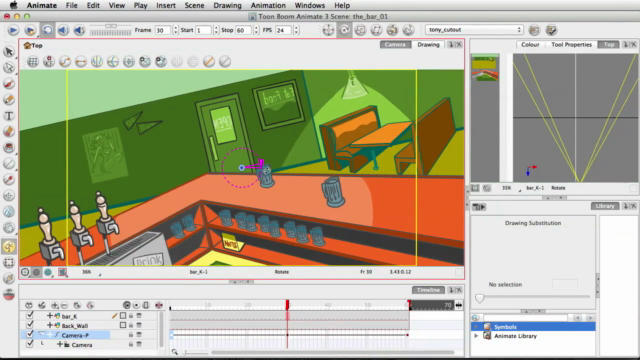
Task: Click the circular arrow view button
Action: point(344,30)
